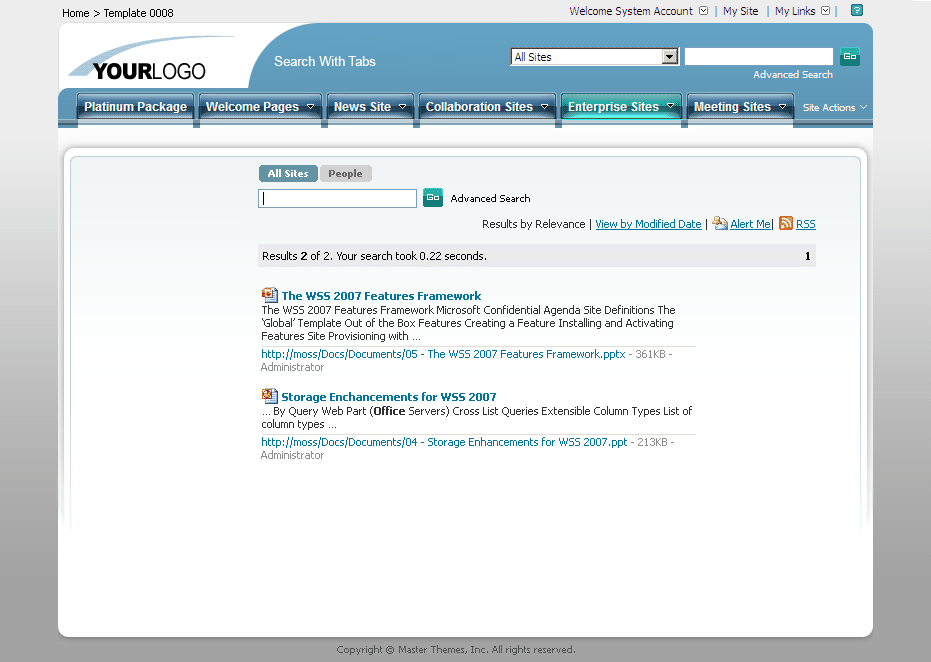Open the Help icon in the top bar

[856, 12]
